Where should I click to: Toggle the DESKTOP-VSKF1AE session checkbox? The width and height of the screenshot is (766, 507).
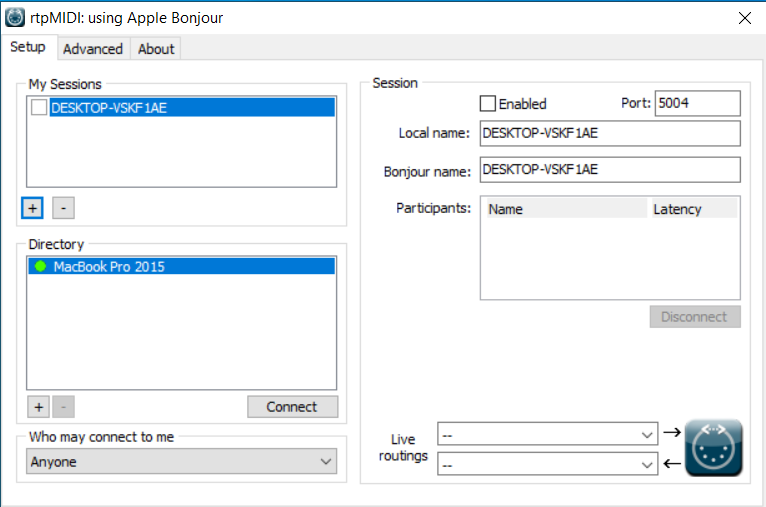[x=39, y=107]
